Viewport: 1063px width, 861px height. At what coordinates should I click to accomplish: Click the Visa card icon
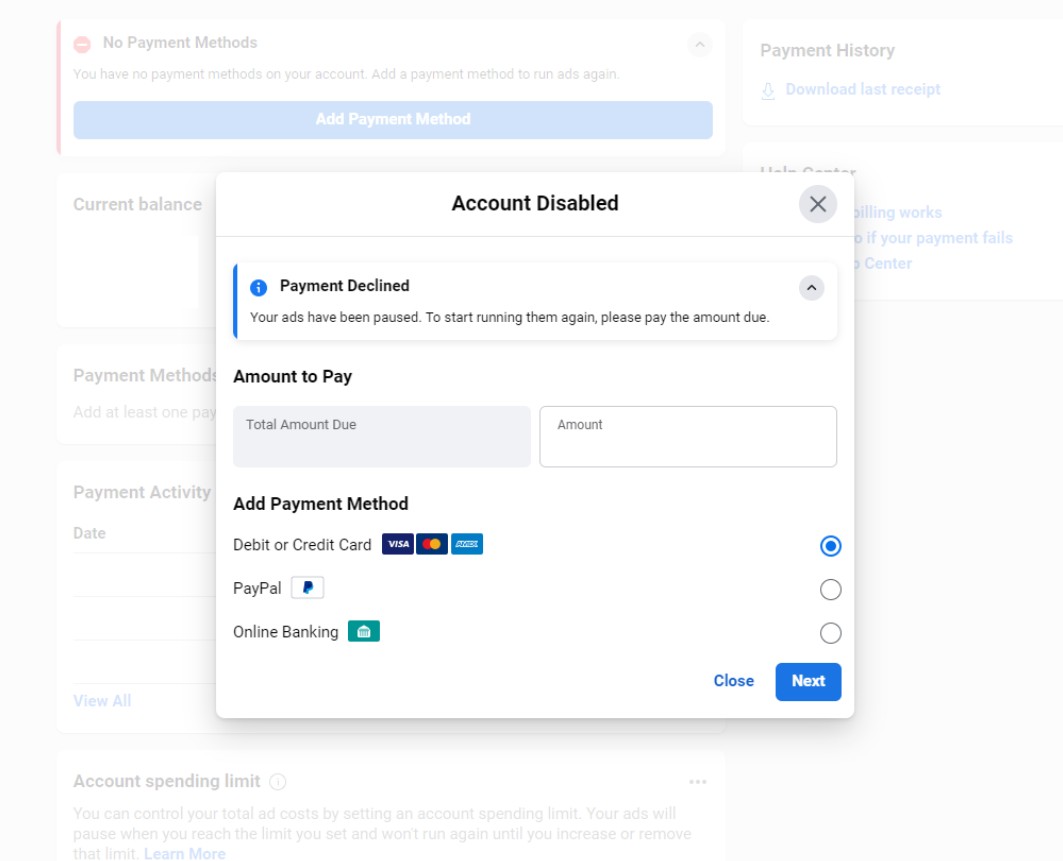click(x=398, y=545)
